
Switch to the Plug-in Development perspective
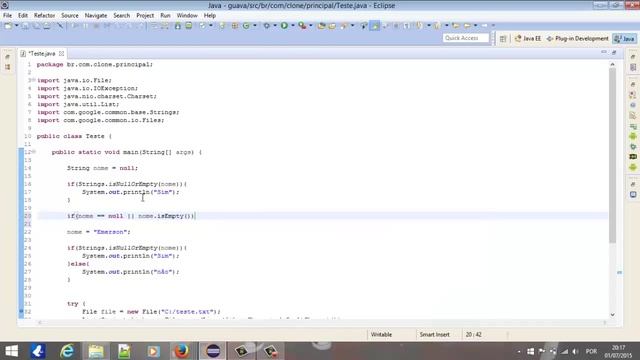click(x=577, y=38)
